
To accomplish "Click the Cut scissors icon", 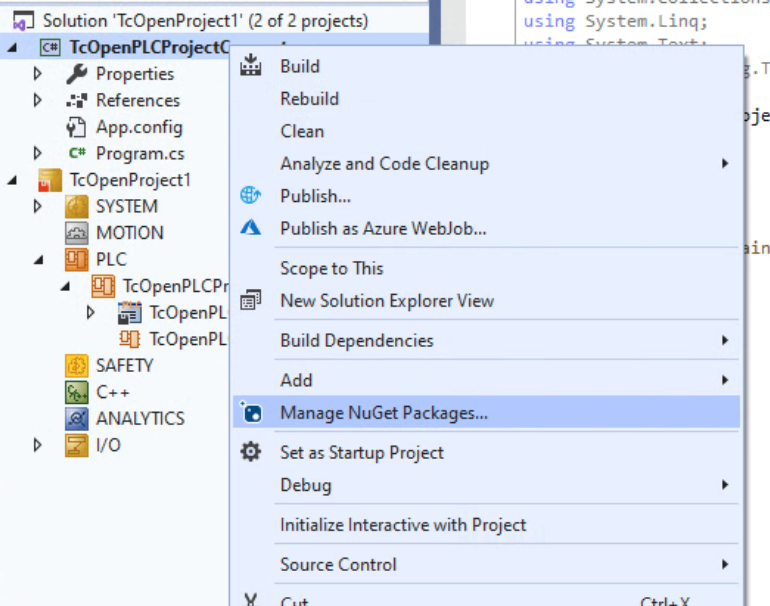I will [x=250, y=600].
